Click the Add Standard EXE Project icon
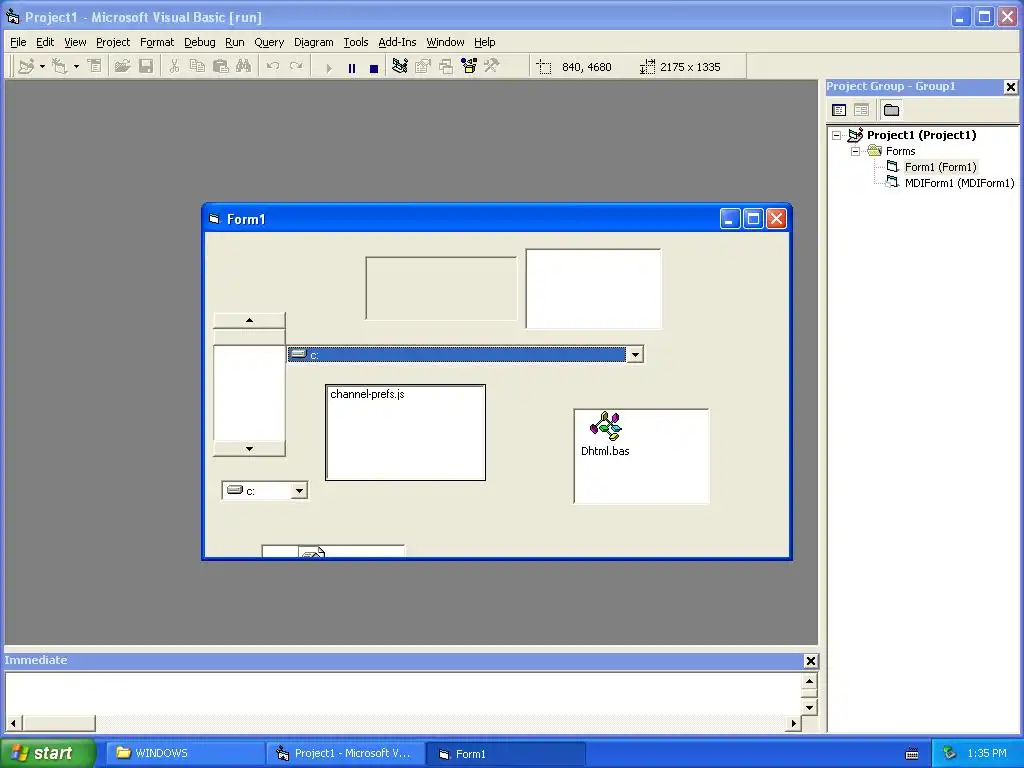Image resolution: width=1024 pixels, height=768 pixels. 27,66
